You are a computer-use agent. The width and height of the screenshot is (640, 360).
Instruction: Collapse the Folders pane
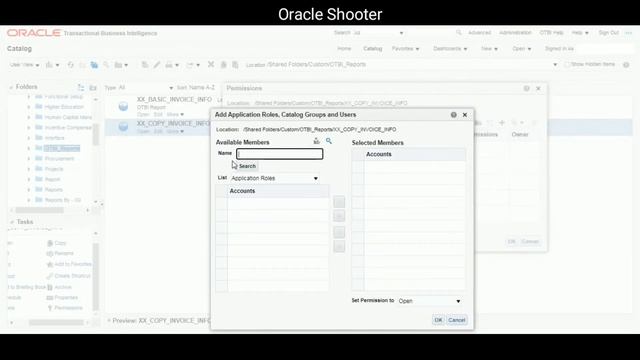point(11,87)
